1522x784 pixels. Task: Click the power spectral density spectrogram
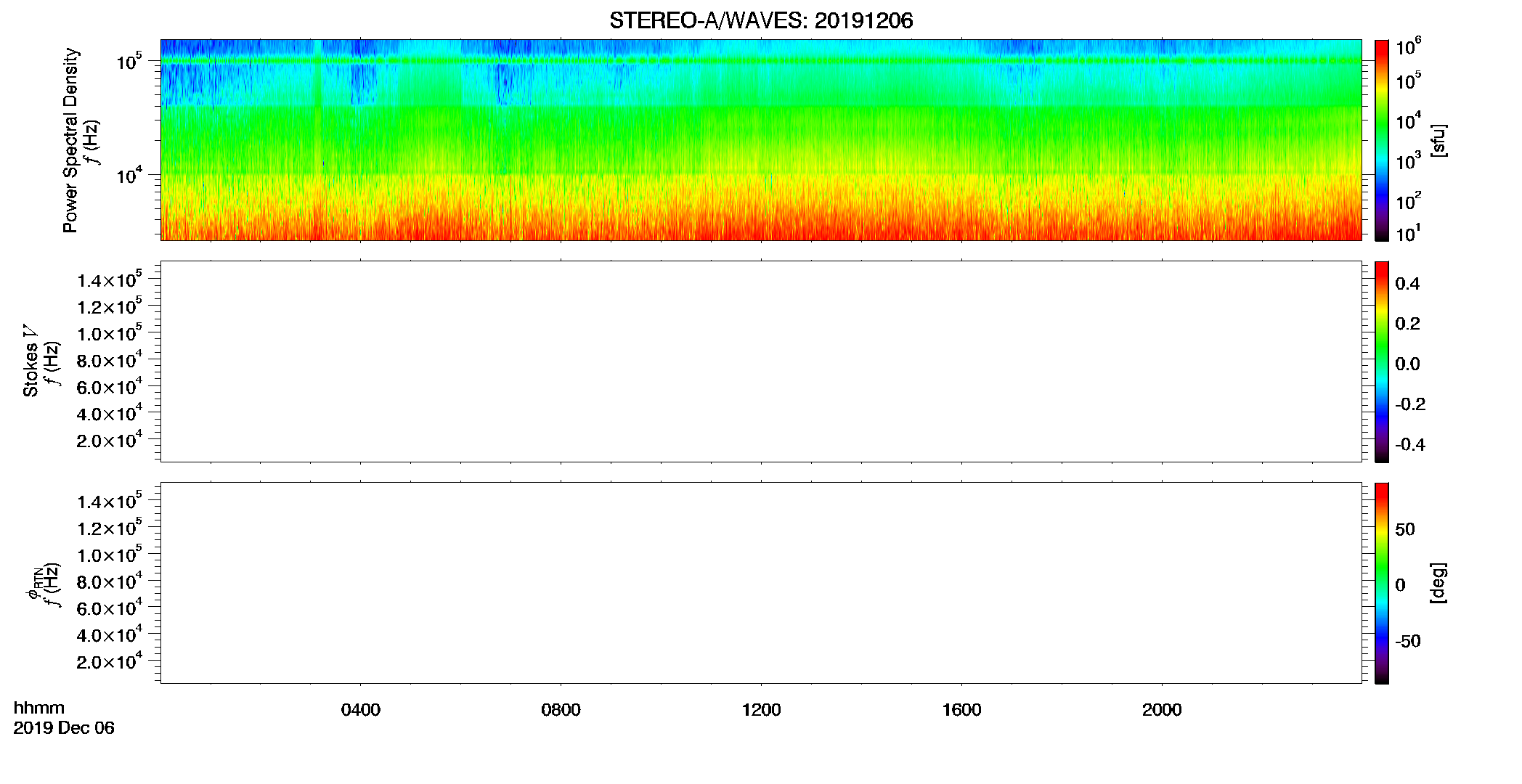pyautogui.click(x=761, y=140)
